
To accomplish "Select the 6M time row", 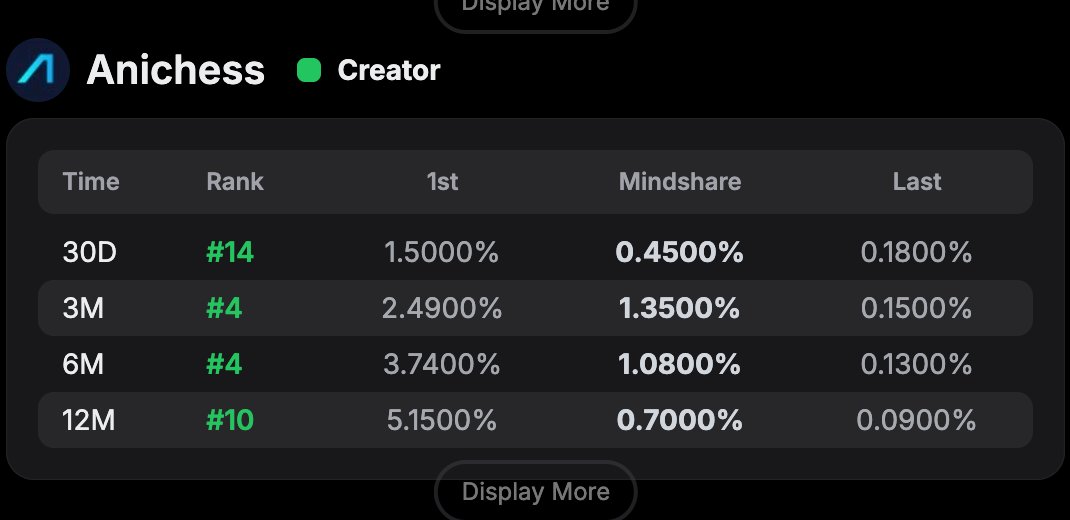I will (83, 364).
